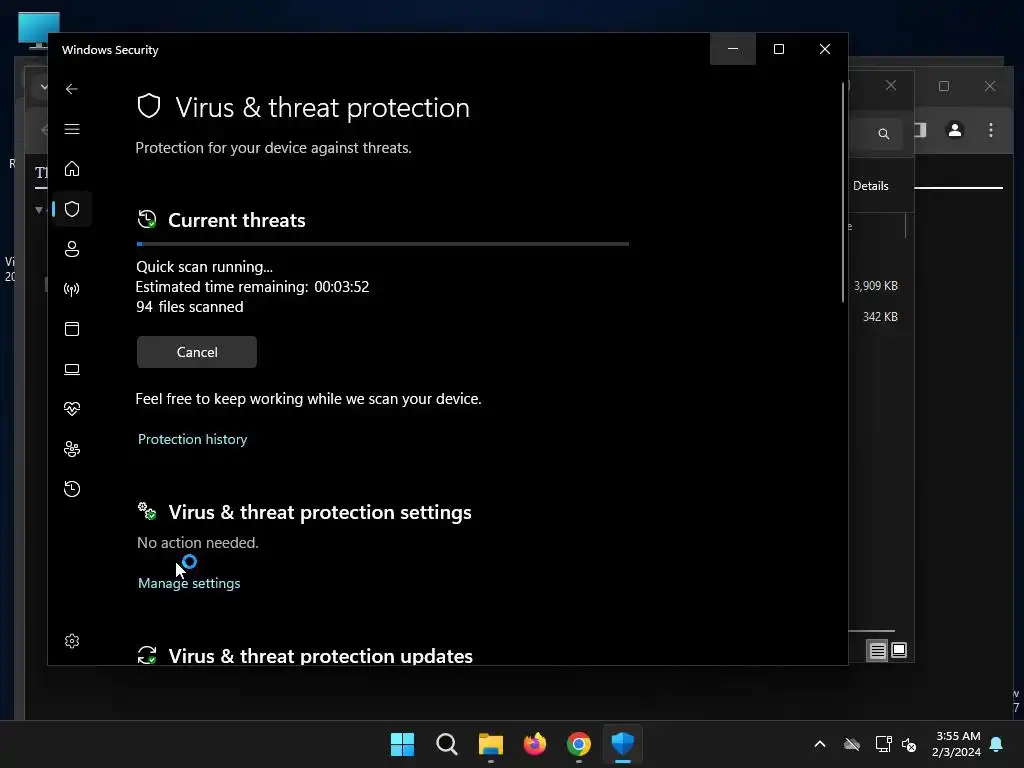Go back using the back arrow
The image size is (1024, 768).
pos(72,89)
